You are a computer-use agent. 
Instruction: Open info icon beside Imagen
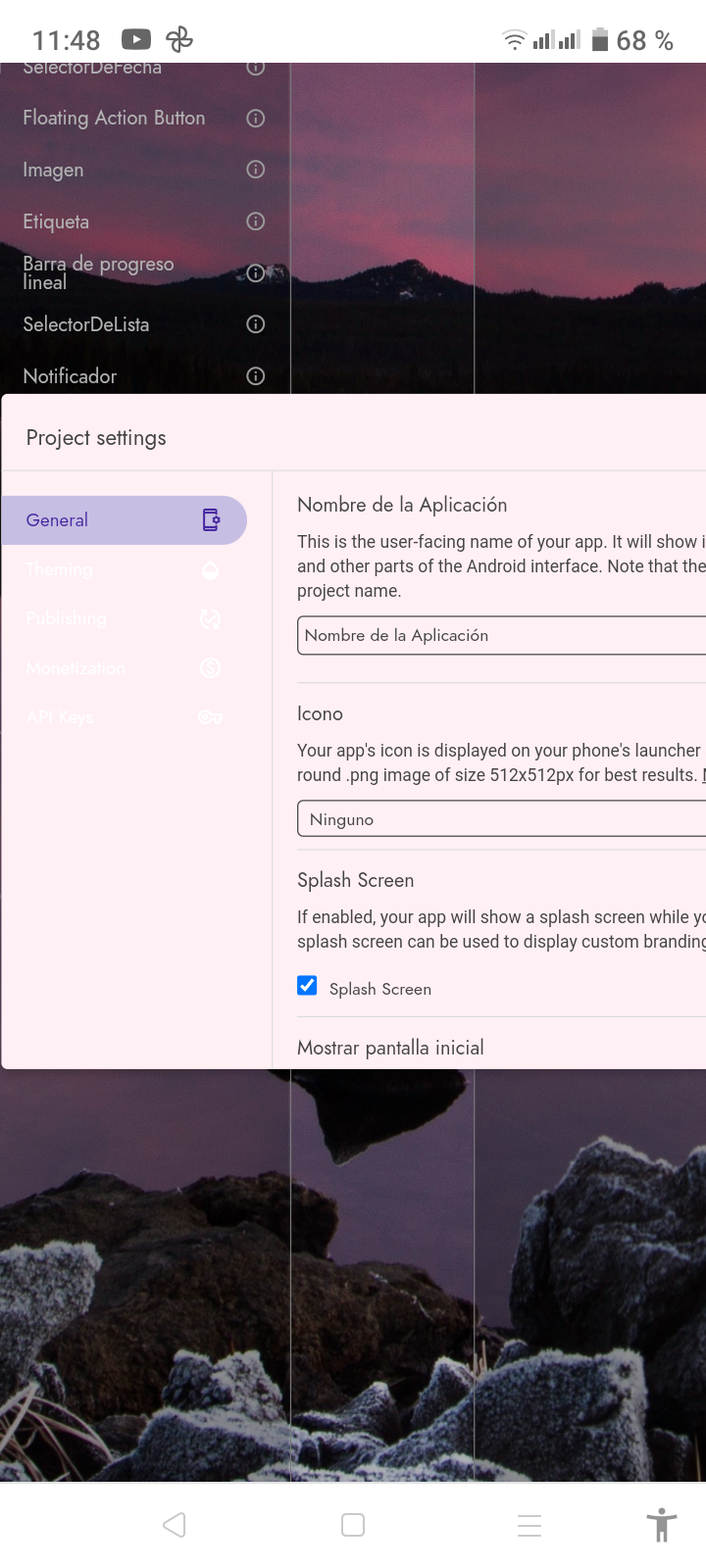pyautogui.click(x=256, y=170)
